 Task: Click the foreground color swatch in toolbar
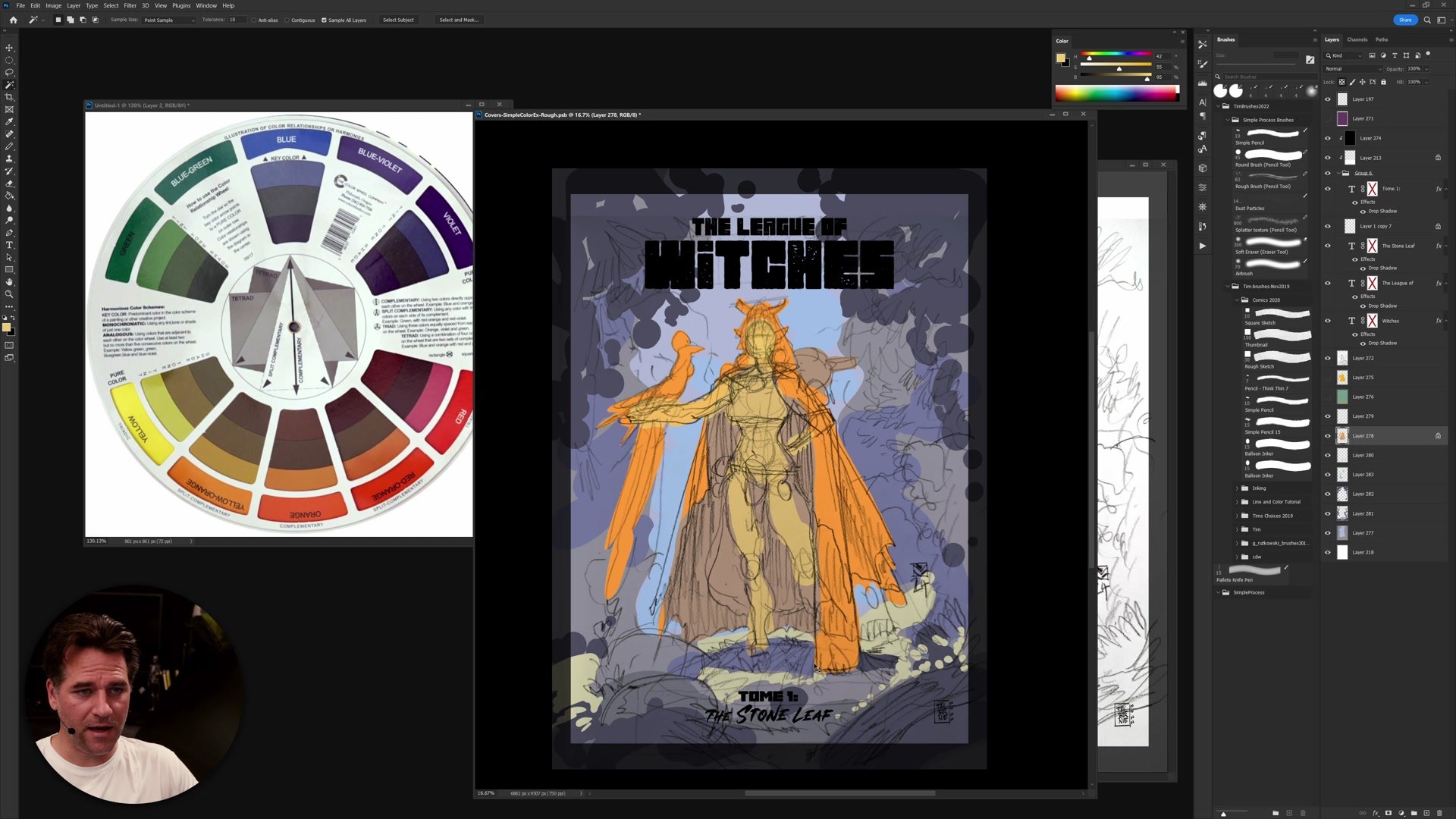(6, 328)
